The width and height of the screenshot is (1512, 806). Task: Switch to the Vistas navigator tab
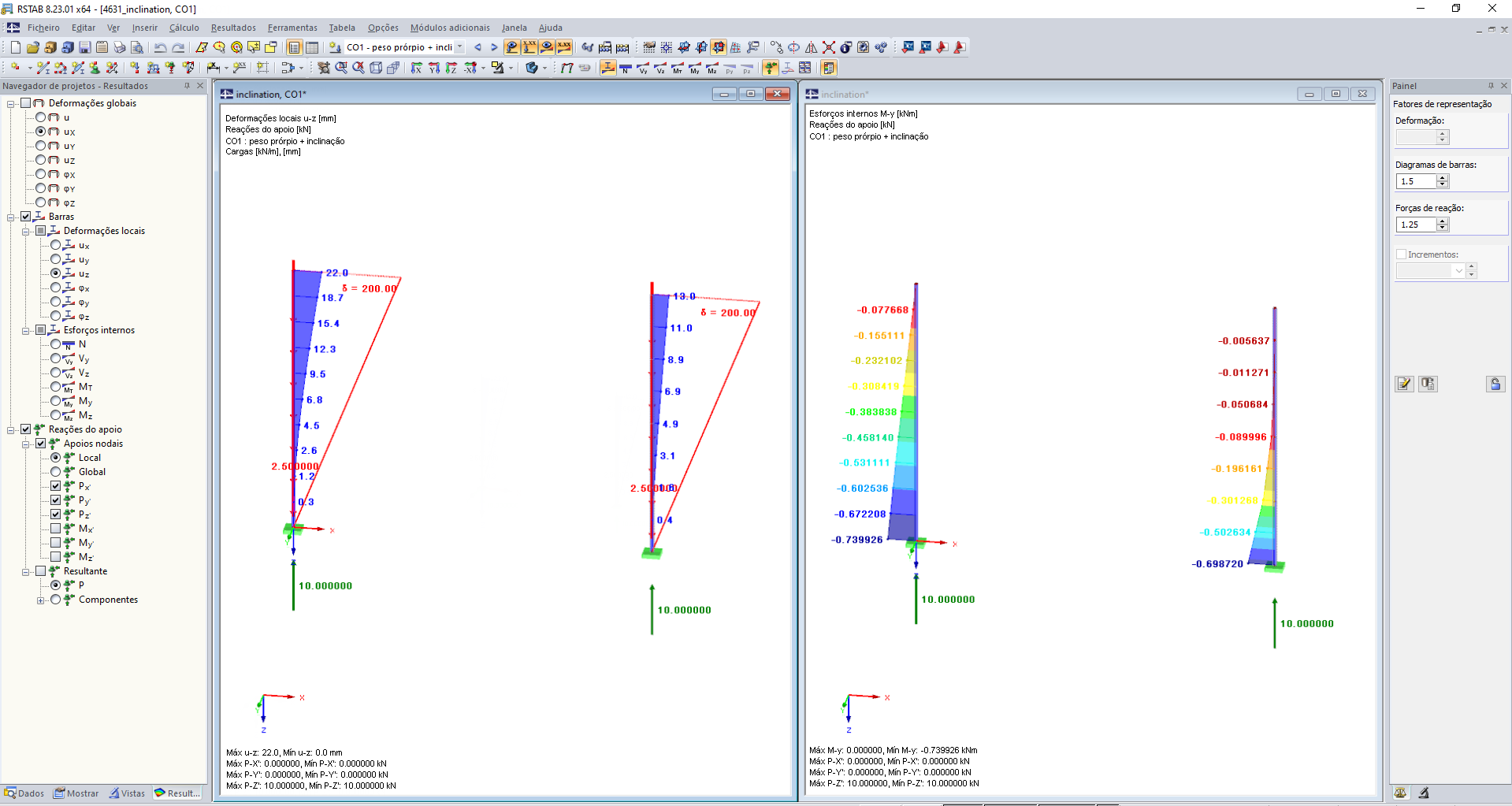[128, 793]
